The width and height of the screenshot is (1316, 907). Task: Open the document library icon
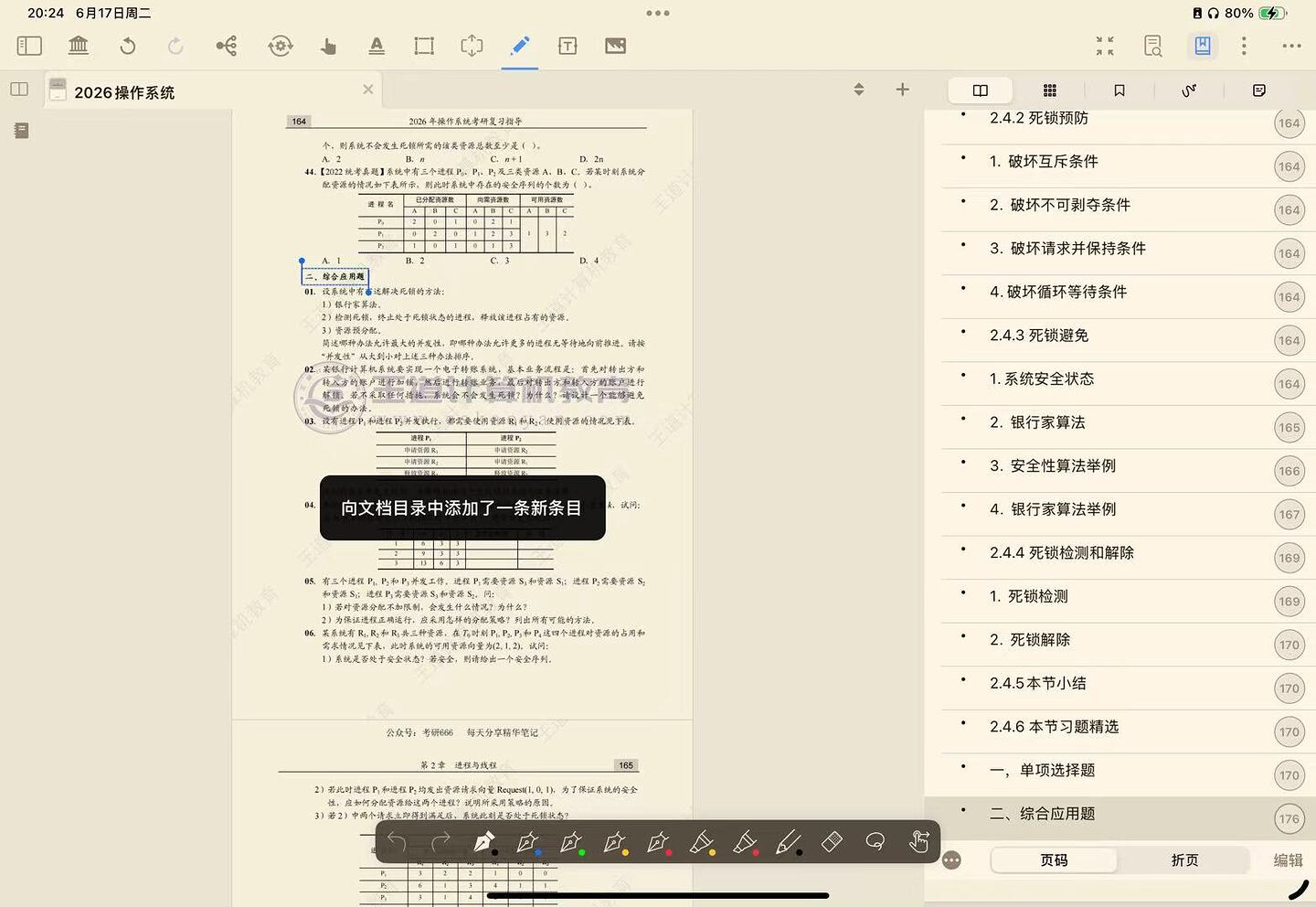(79, 45)
